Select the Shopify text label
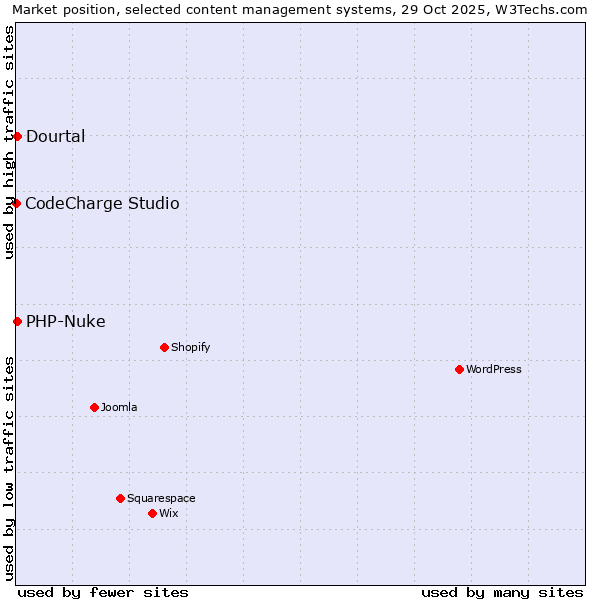This screenshot has height=600, width=600. (190, 348)
